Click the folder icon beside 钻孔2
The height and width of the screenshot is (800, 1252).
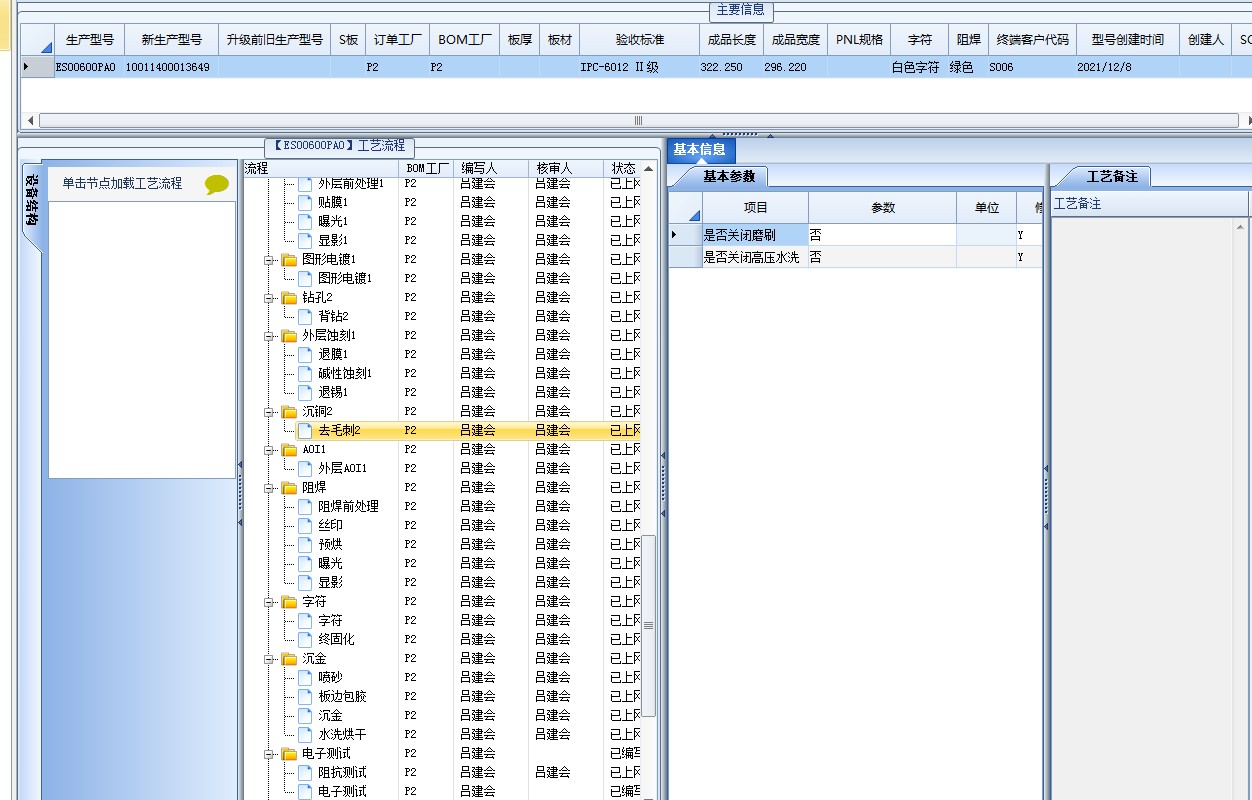point(289,298)
